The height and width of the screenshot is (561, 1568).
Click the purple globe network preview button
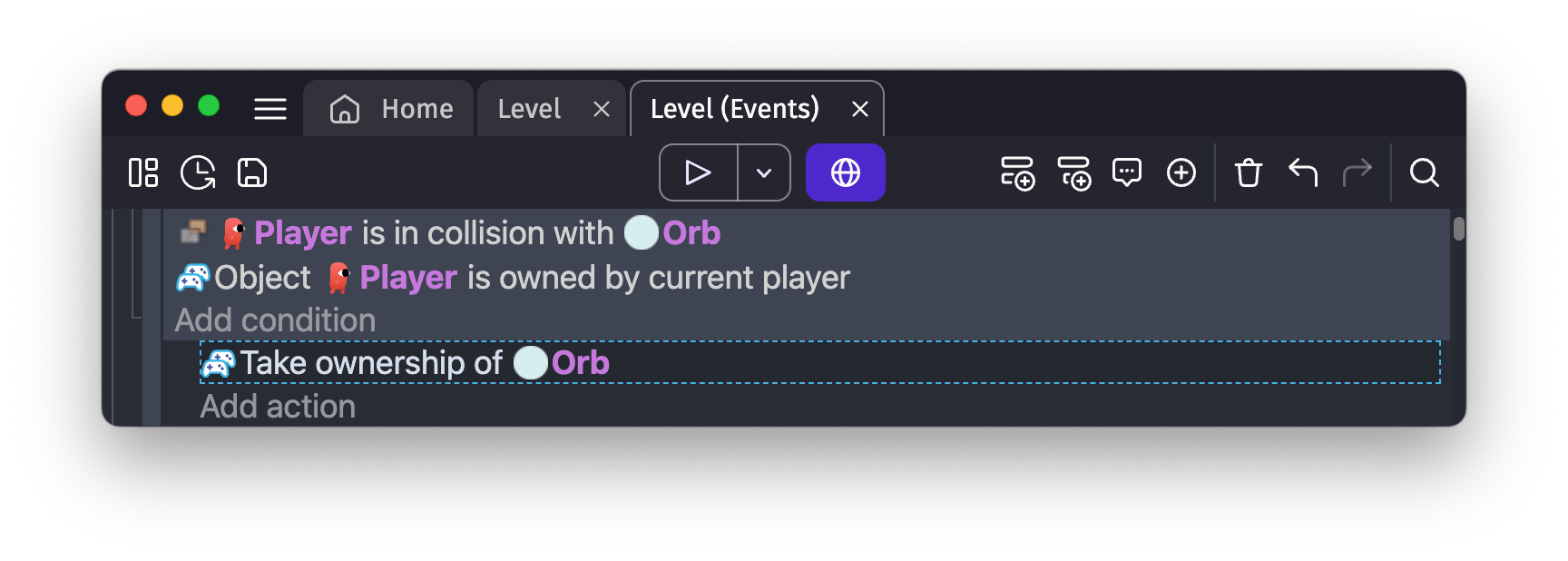[x=845, y=172]
